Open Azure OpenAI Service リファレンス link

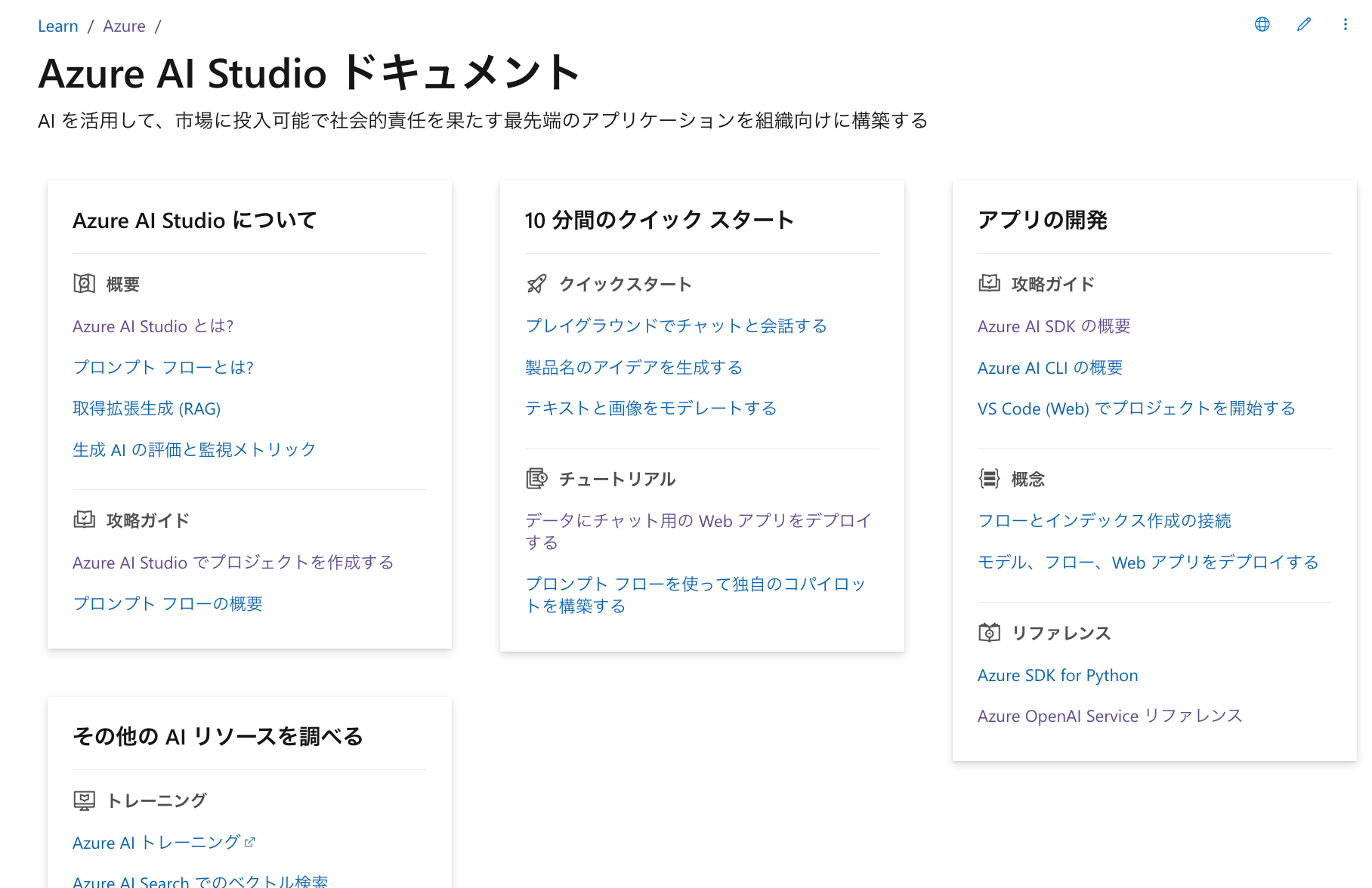[x=1110, y=716]
